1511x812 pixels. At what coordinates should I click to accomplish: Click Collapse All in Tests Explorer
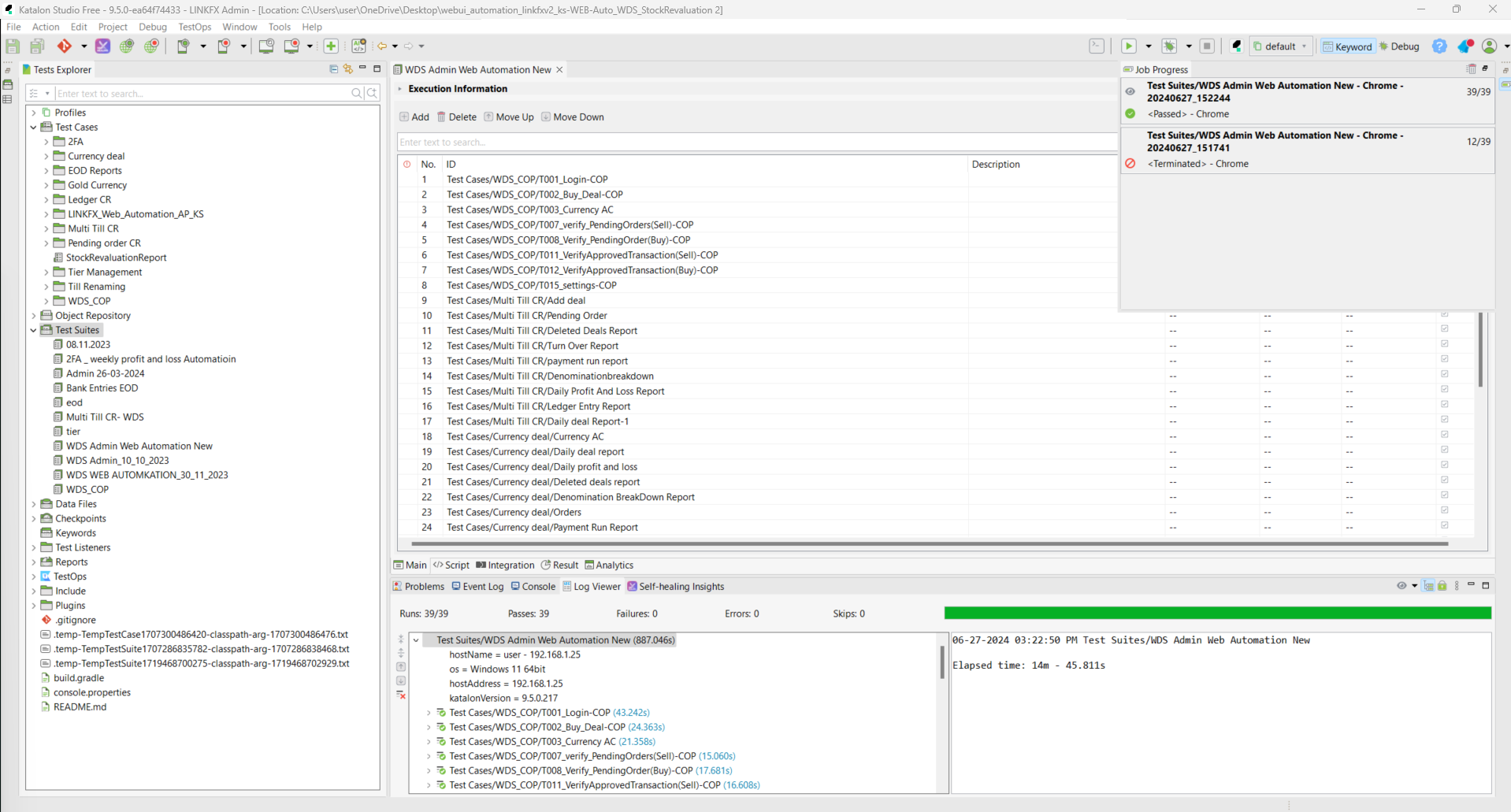(x=333, y=69)
